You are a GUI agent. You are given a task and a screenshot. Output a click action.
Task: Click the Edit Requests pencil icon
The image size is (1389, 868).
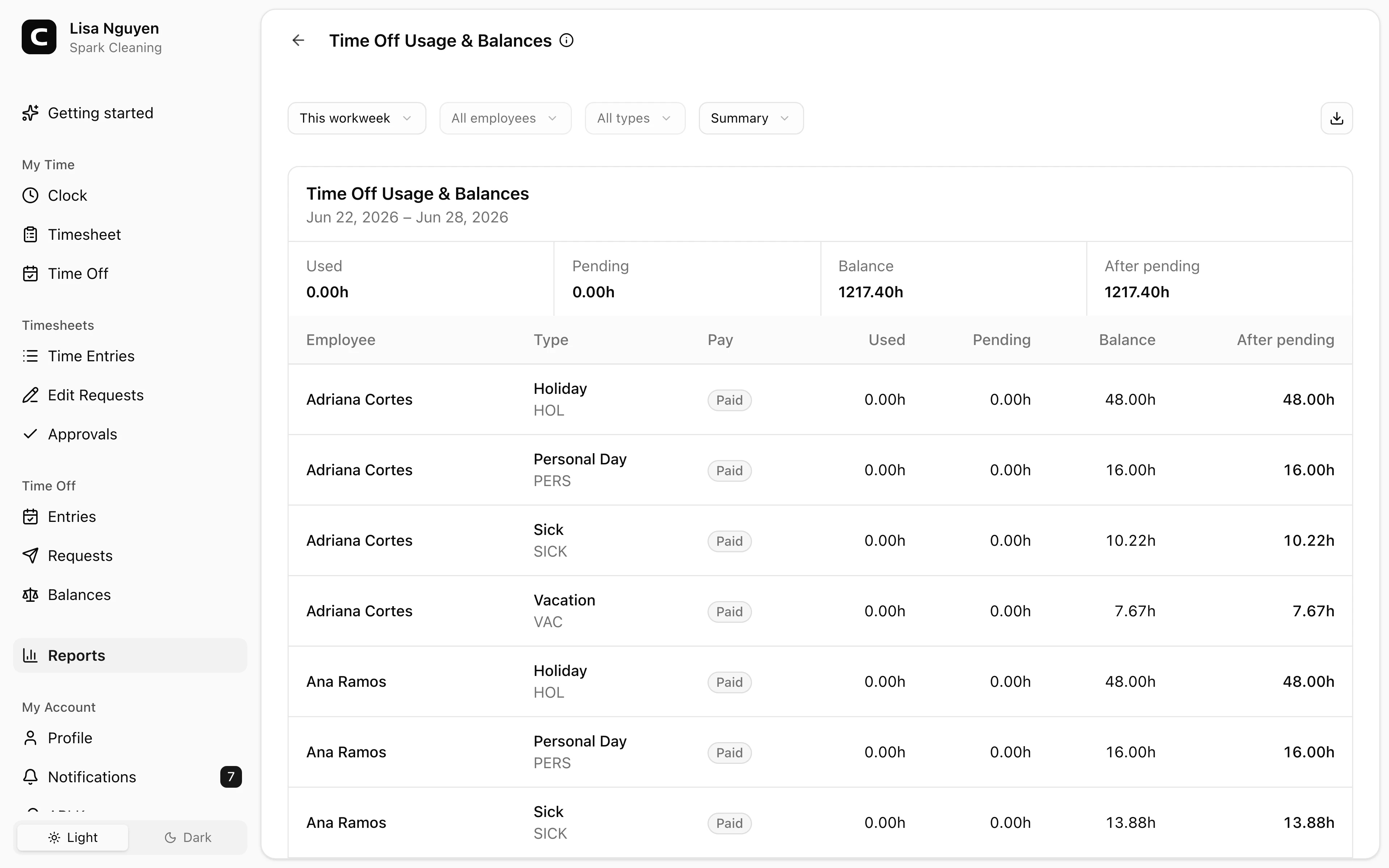pos(30,396)
